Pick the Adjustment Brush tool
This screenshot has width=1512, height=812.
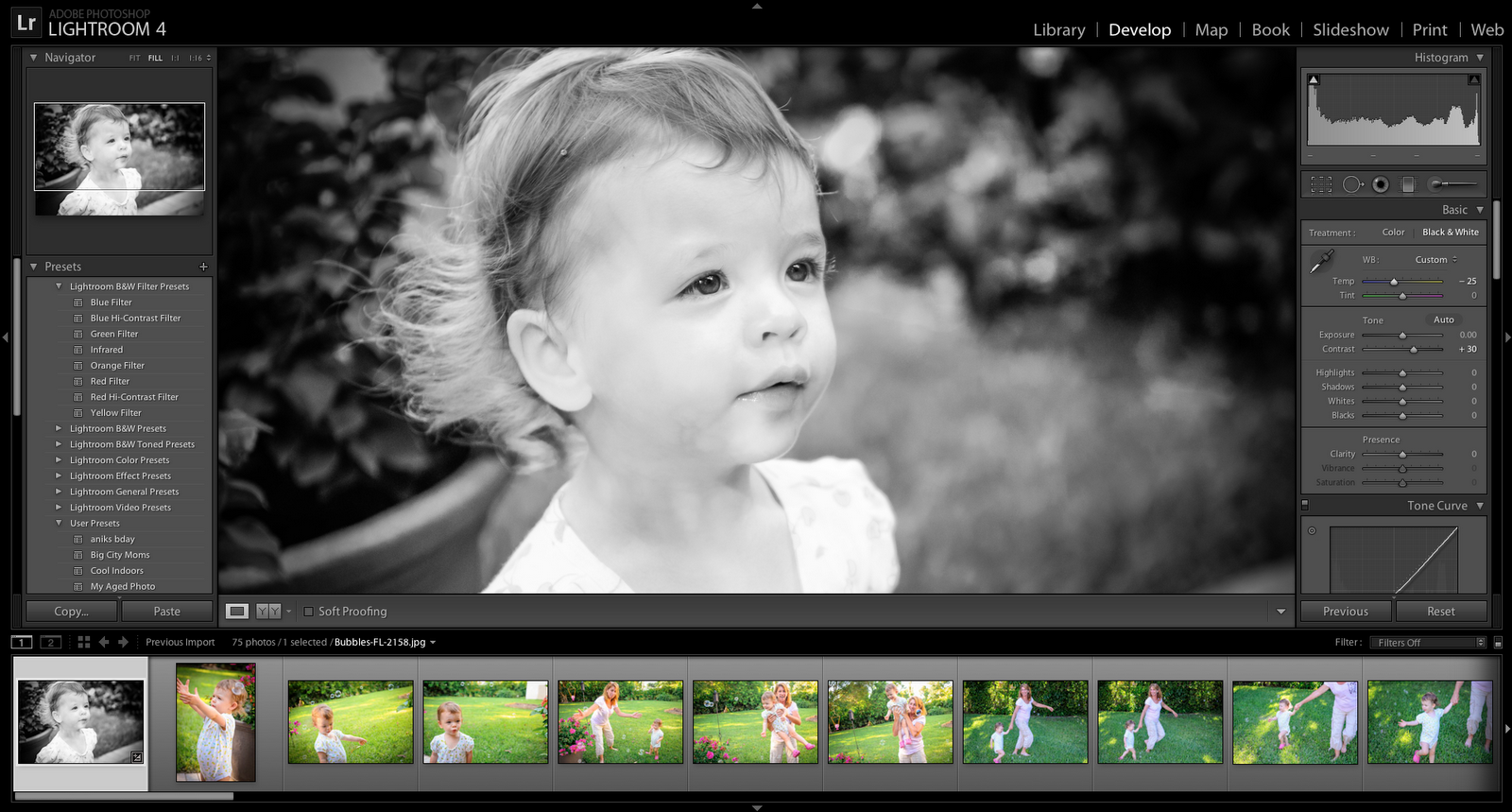(1452, 184)
